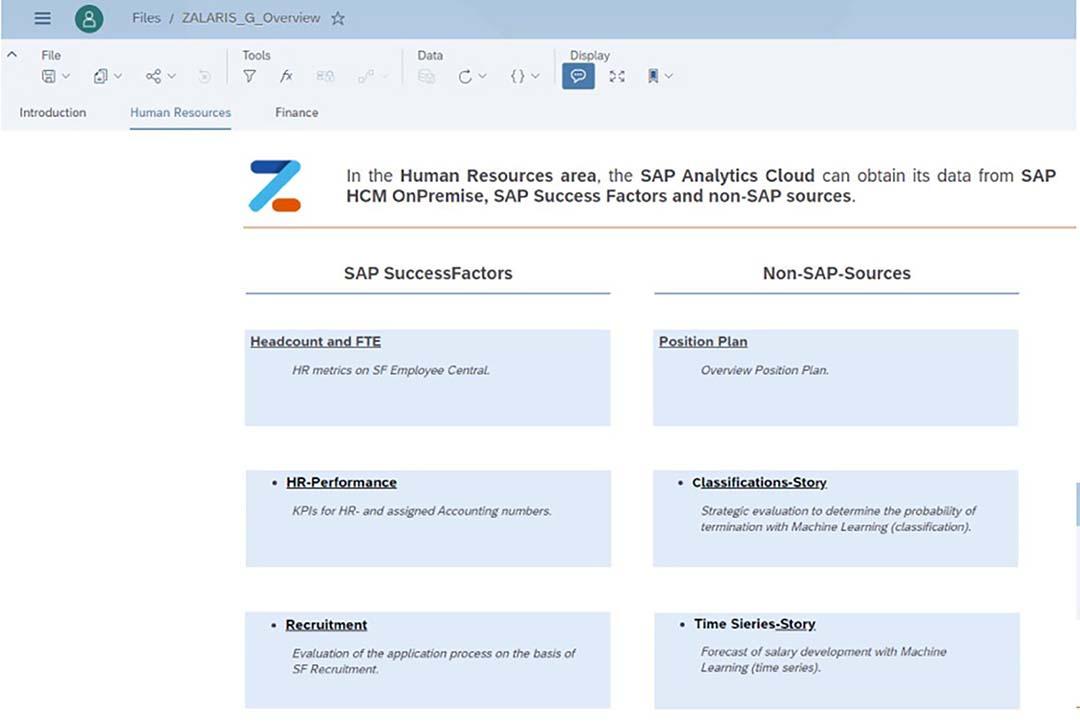Expand the bookmark dropdown arrow
Viewport: 1080px width, 726px height.
669,76
